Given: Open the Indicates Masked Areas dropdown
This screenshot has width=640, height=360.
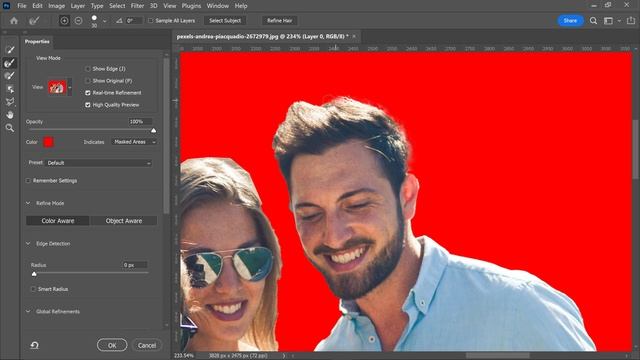Looking at the screenshot, I should tap(134, 142).
